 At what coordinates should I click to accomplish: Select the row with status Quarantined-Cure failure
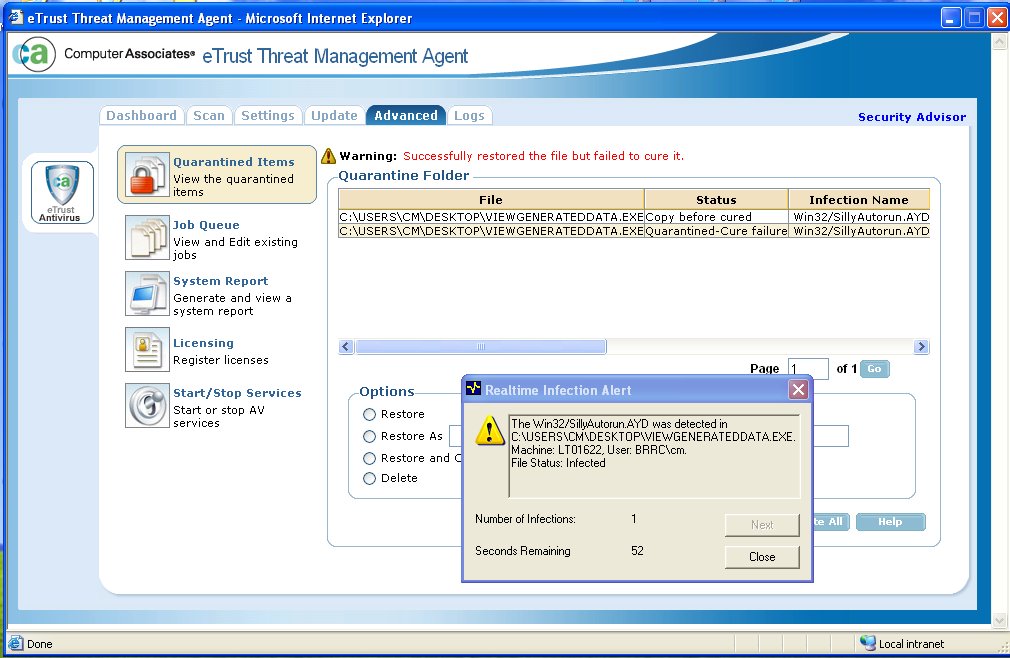pos(634,231)
